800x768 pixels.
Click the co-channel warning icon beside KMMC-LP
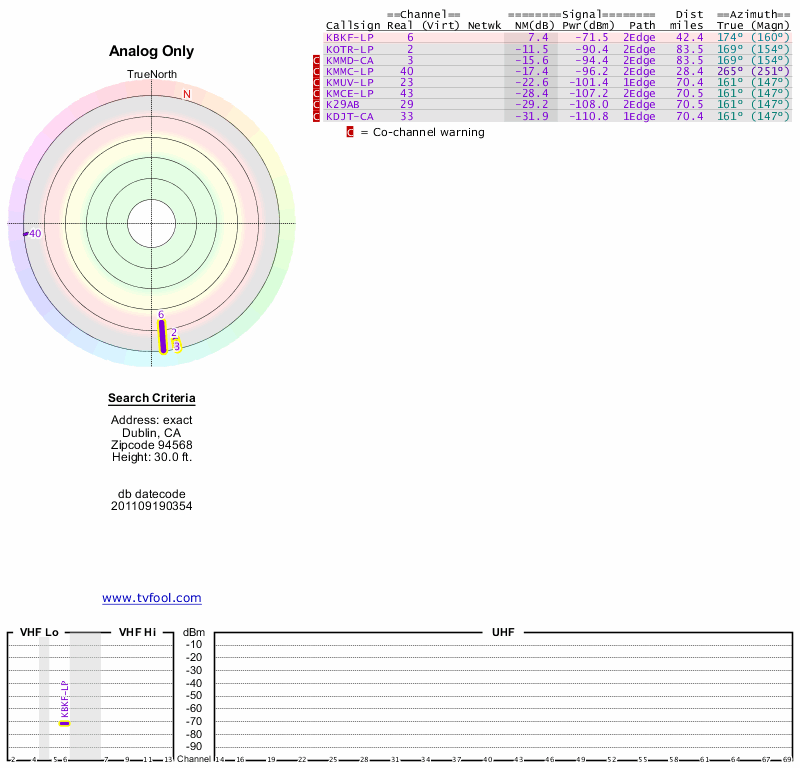317,72
